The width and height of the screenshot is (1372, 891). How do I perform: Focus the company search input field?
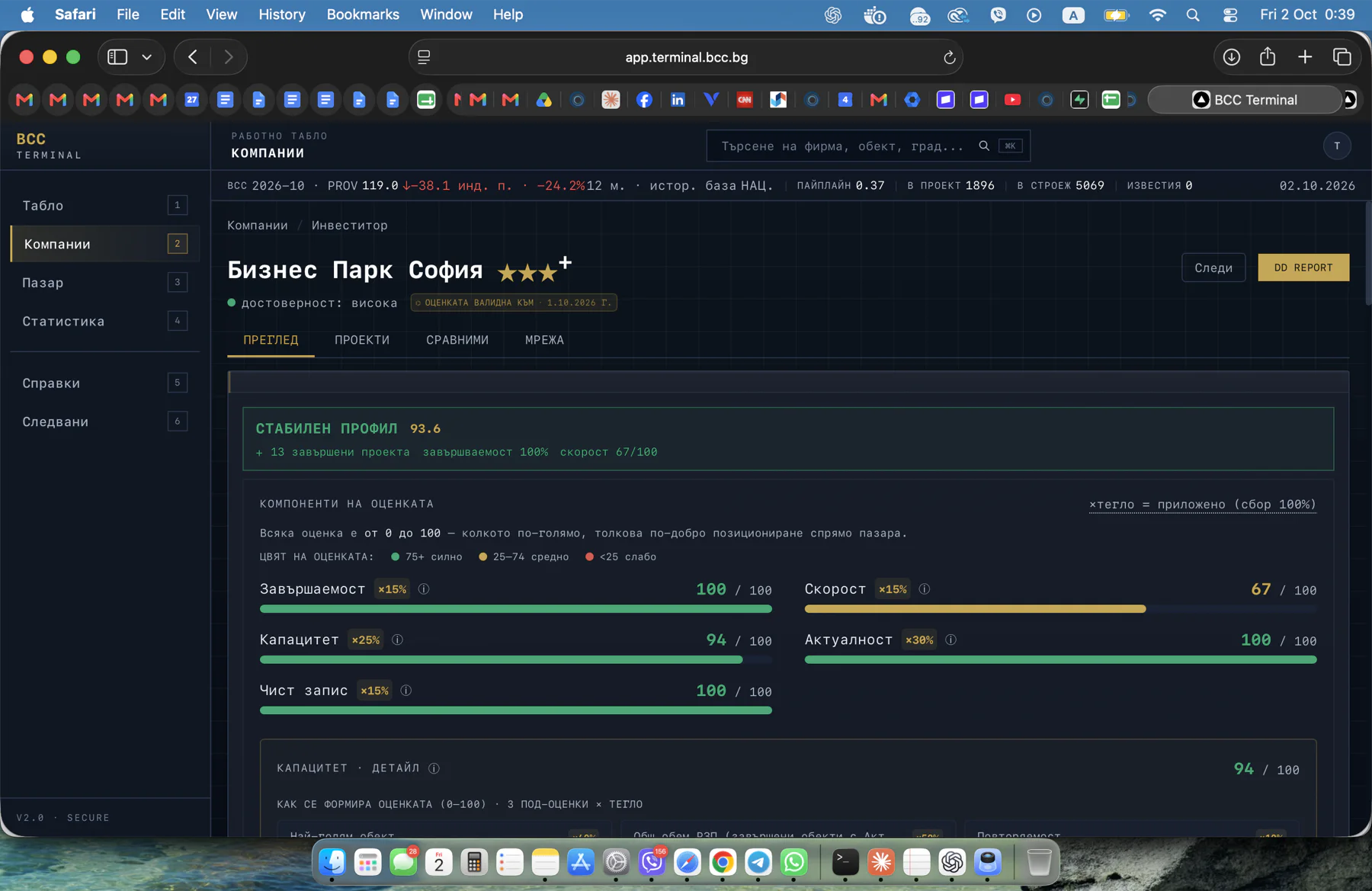click(842, 146)
